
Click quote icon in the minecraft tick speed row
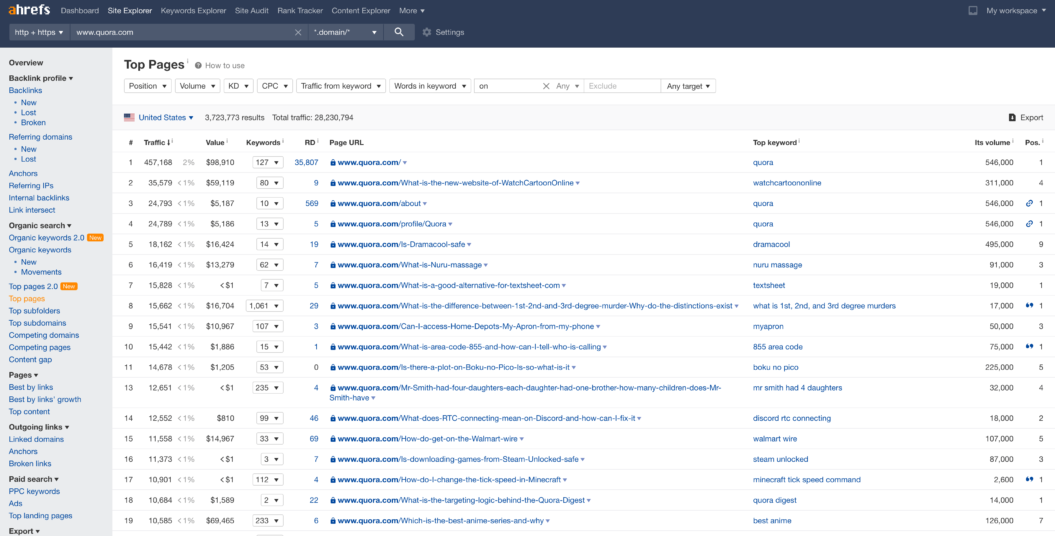(1029, 480)
